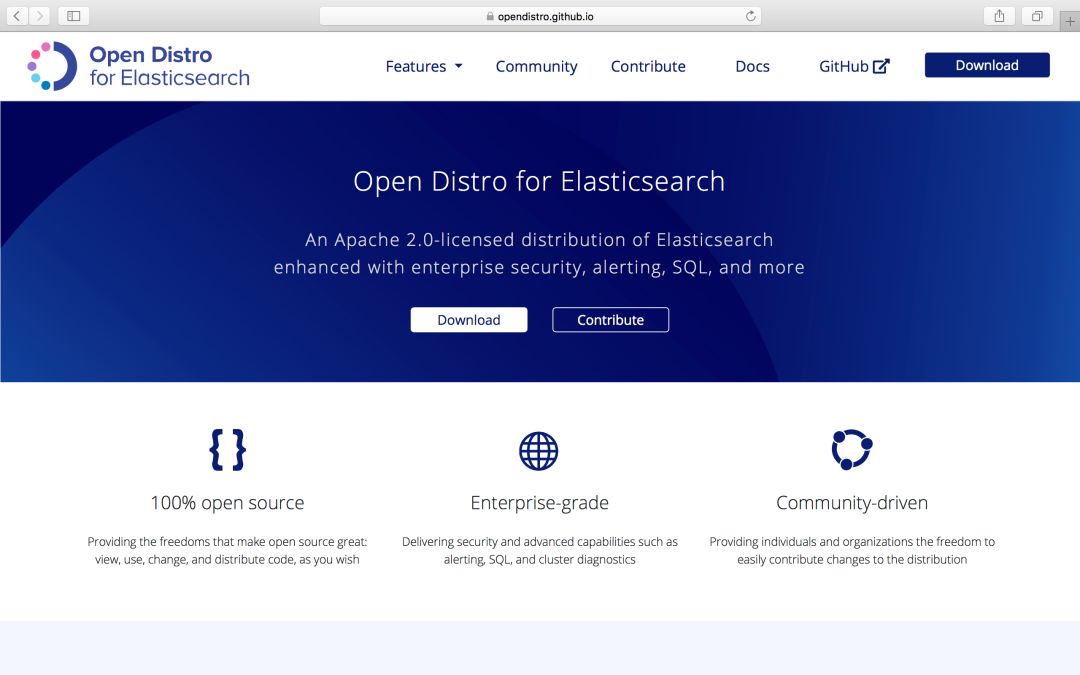Click the Download button in the navbar
The image size is (1080, 675).
(x=987, y=65)
